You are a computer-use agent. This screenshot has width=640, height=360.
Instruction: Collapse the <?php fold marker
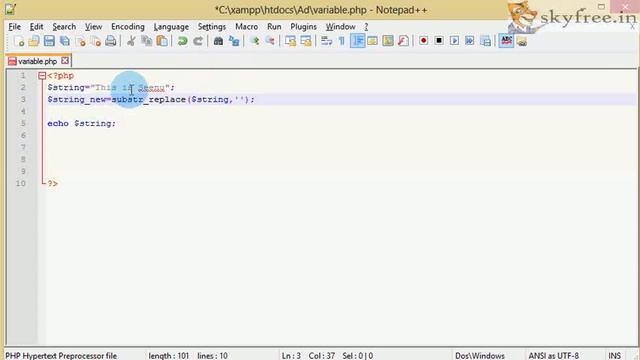[x=42, y=76]
